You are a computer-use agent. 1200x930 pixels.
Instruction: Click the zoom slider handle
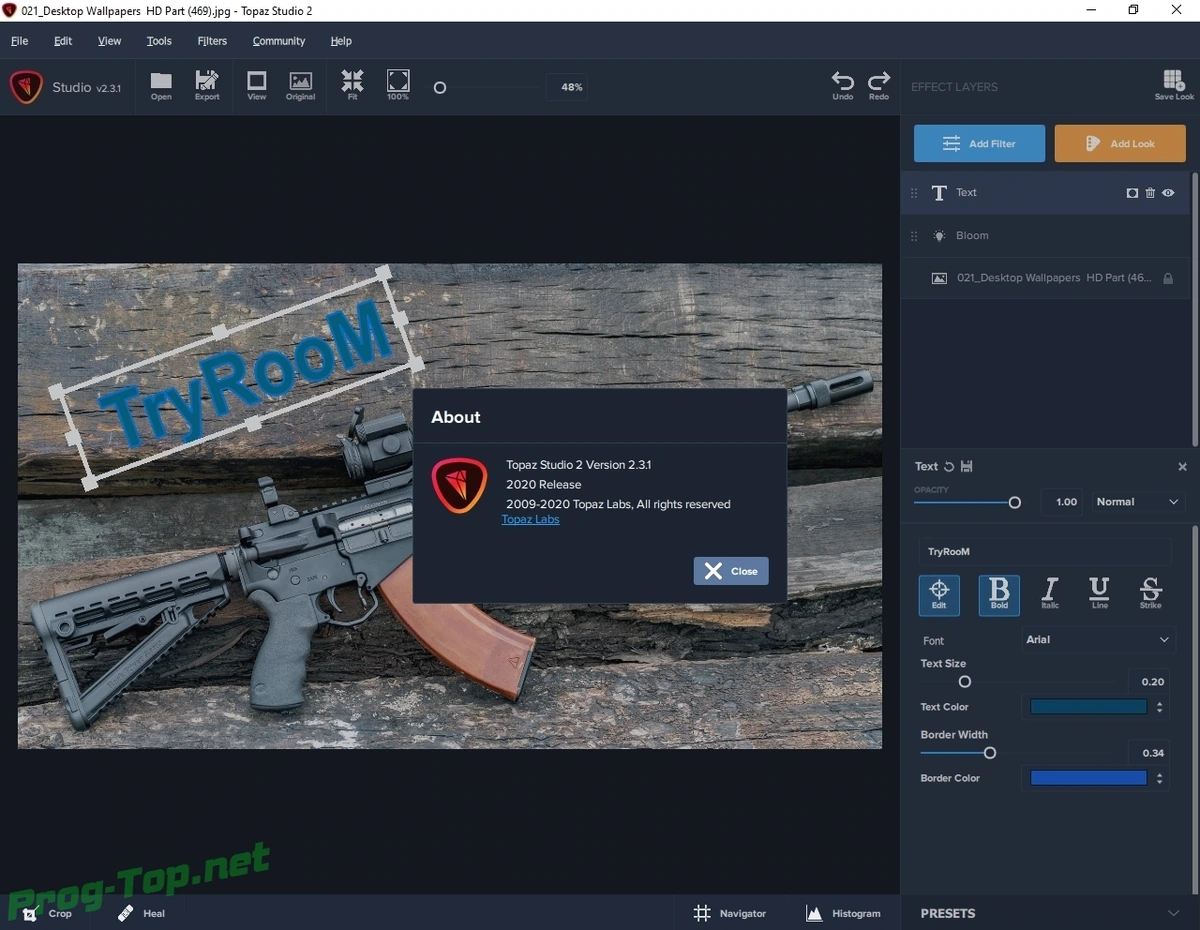tap(440, 88)
